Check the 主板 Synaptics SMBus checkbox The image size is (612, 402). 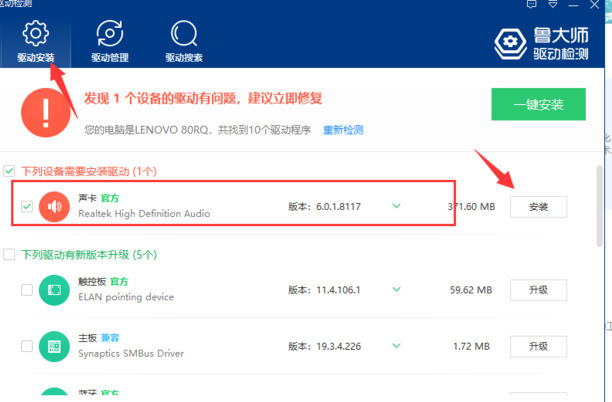click(27, 346)
